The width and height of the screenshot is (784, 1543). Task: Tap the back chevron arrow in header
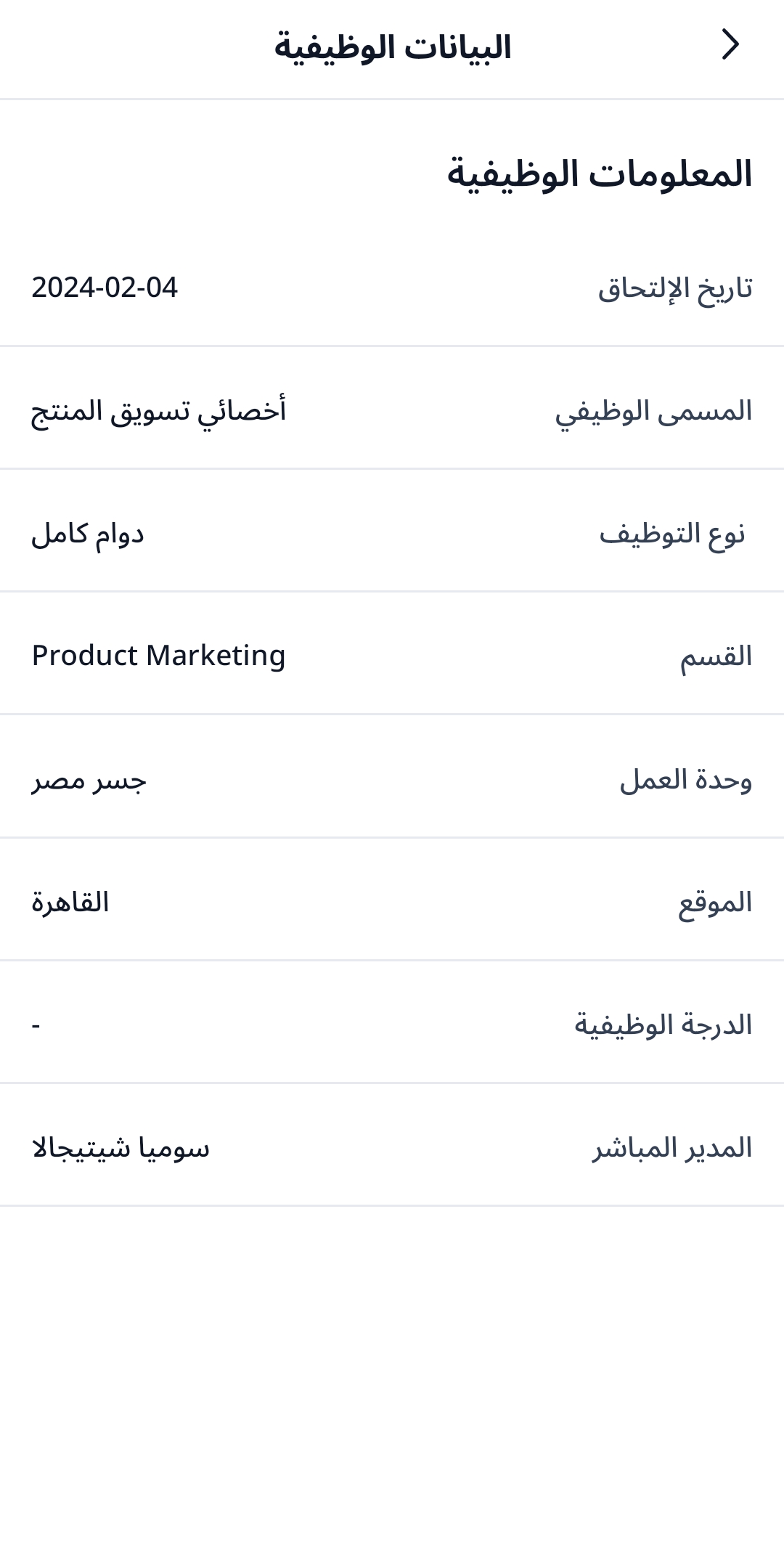click(730, 45)
